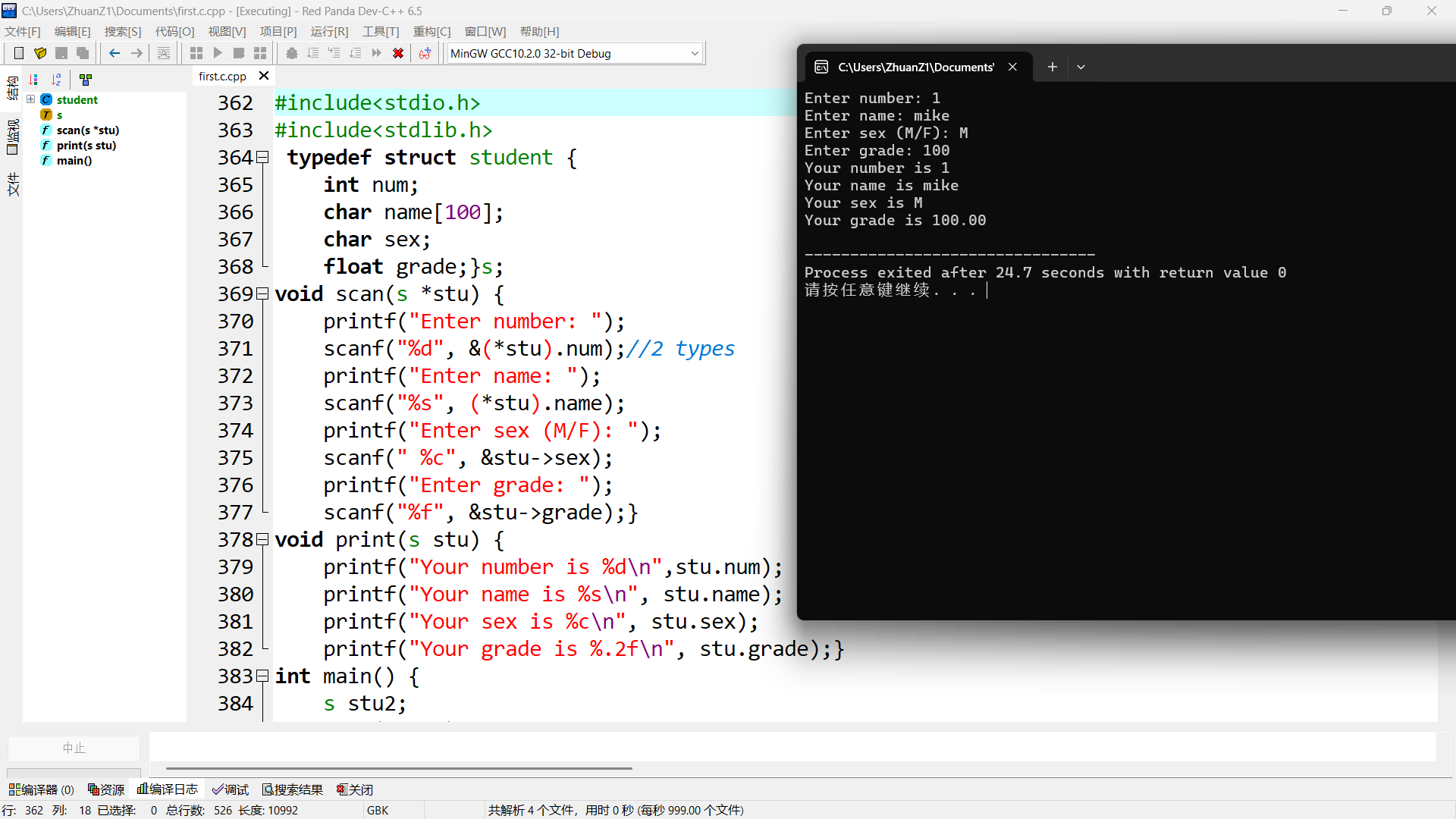
Task: Open the MinGW GCC compiler set dropdown
Action: pos(694,53)
